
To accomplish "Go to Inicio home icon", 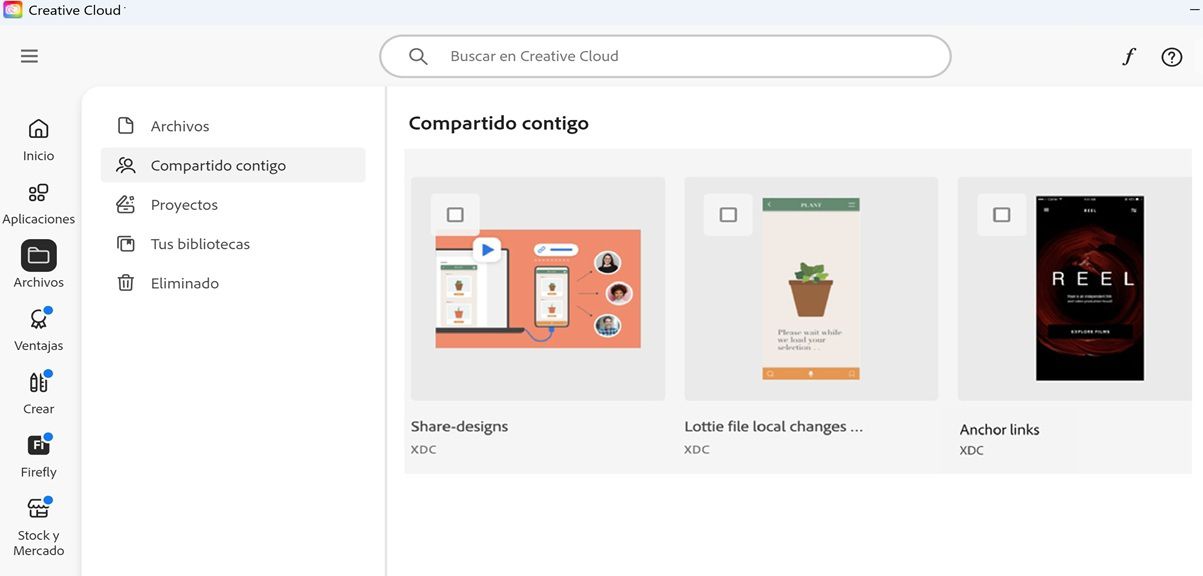I will (x=39, y=129).
